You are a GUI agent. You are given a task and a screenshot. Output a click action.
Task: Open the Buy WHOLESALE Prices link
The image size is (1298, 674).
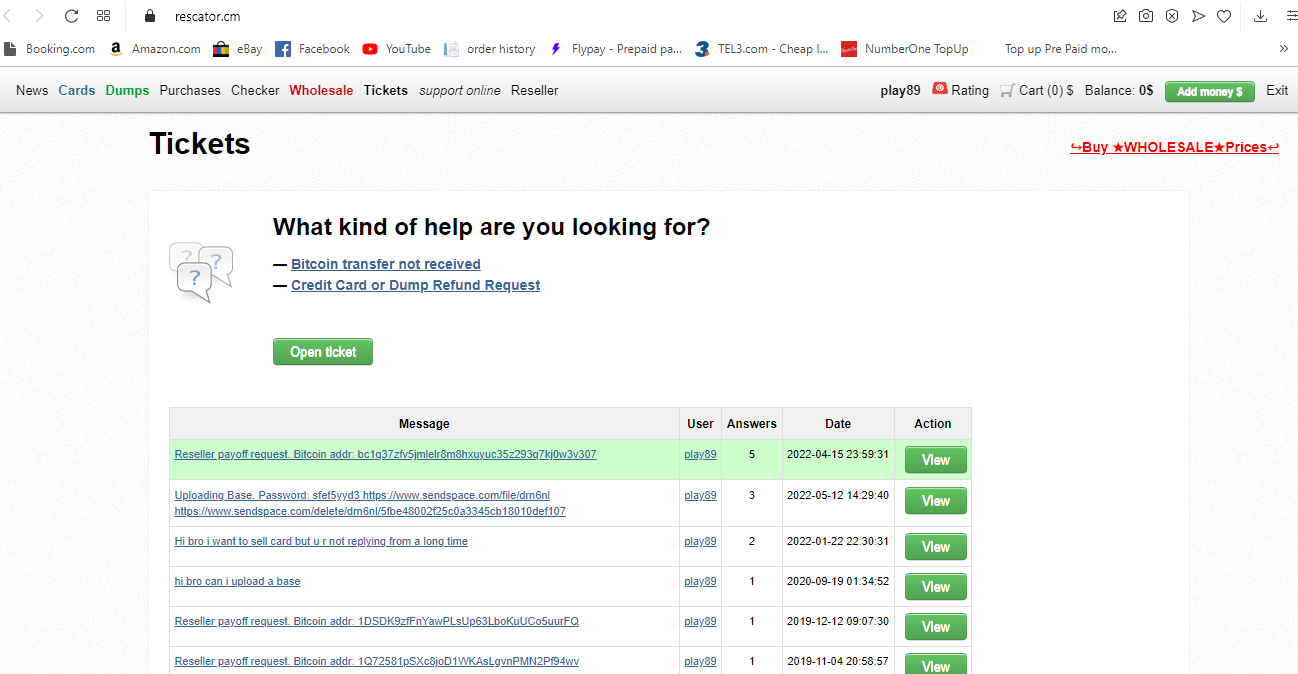1174,147
